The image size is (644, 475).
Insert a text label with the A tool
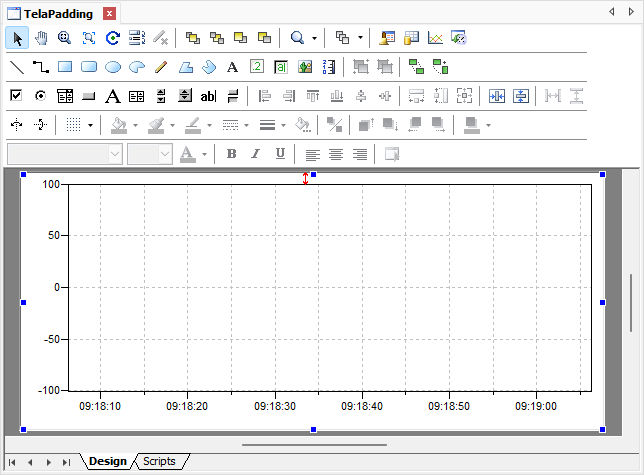[232, 67]
